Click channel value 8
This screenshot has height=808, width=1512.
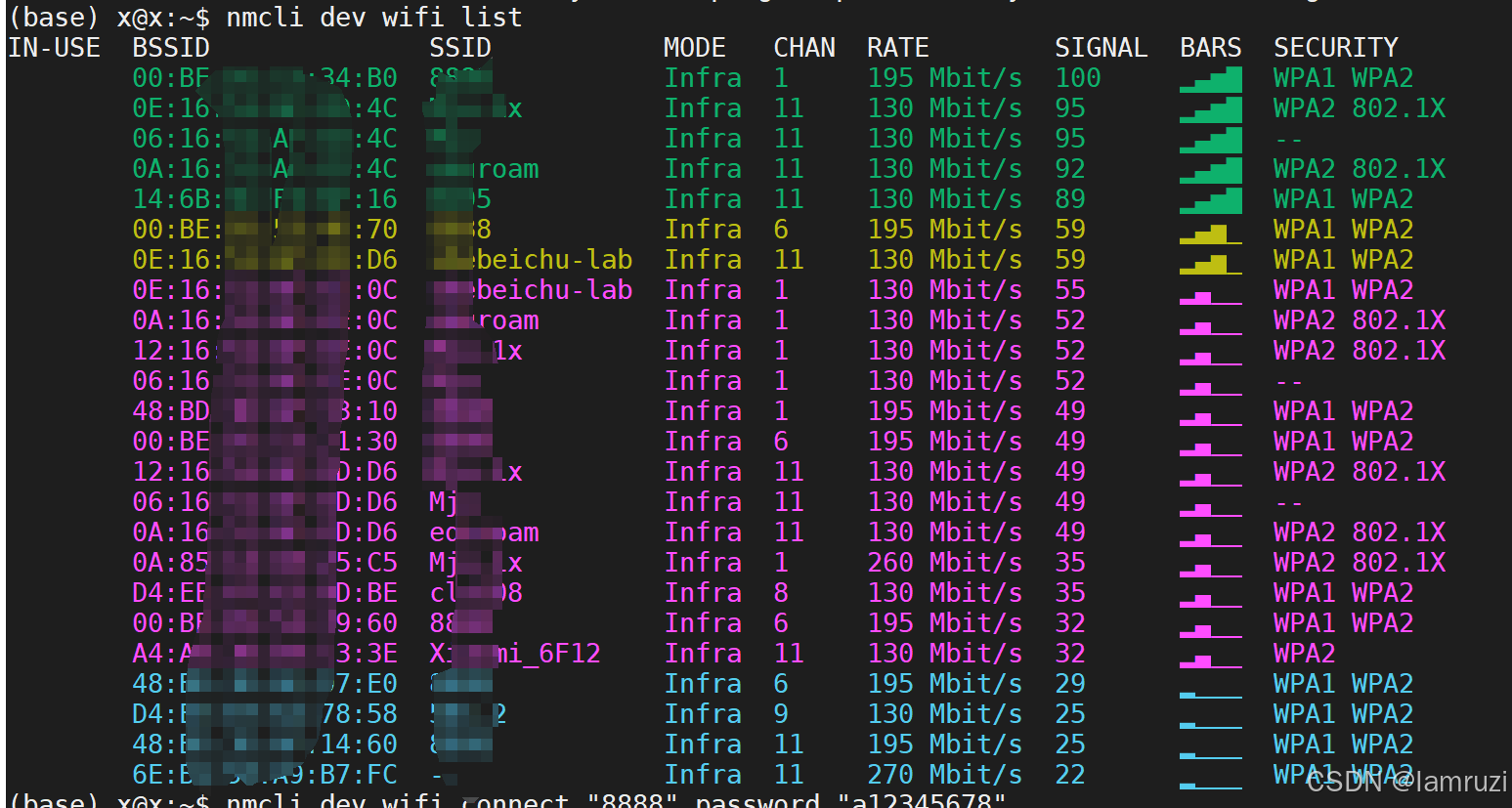tap(781, 593)
